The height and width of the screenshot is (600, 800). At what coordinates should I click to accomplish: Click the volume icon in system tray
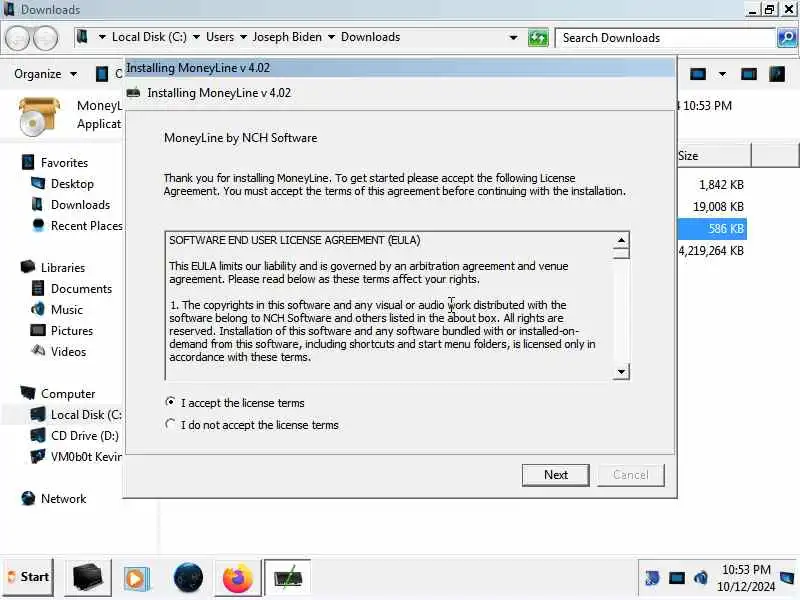(701, 578)
